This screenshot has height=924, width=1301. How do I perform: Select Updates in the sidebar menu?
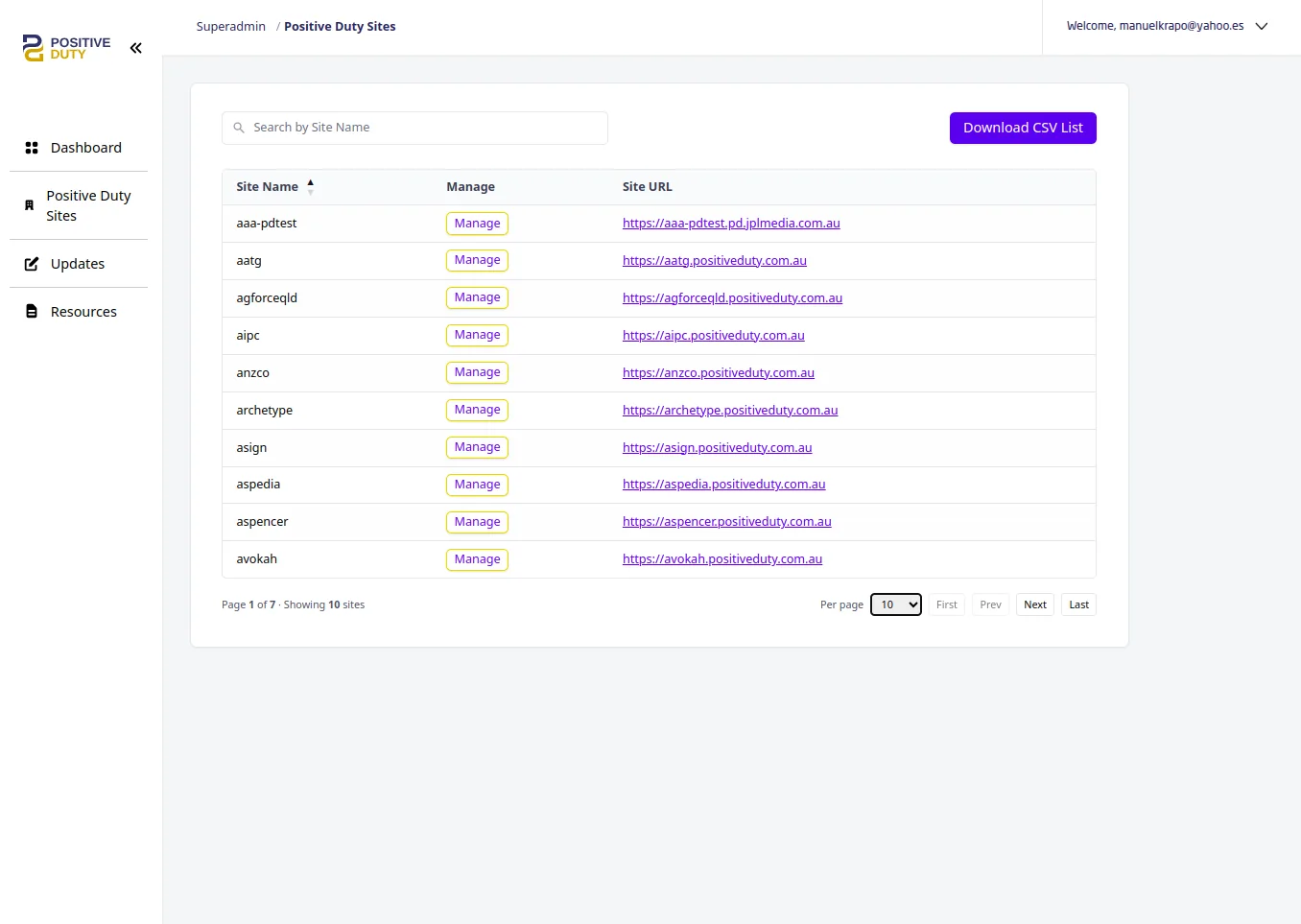[x=79, y=263]
